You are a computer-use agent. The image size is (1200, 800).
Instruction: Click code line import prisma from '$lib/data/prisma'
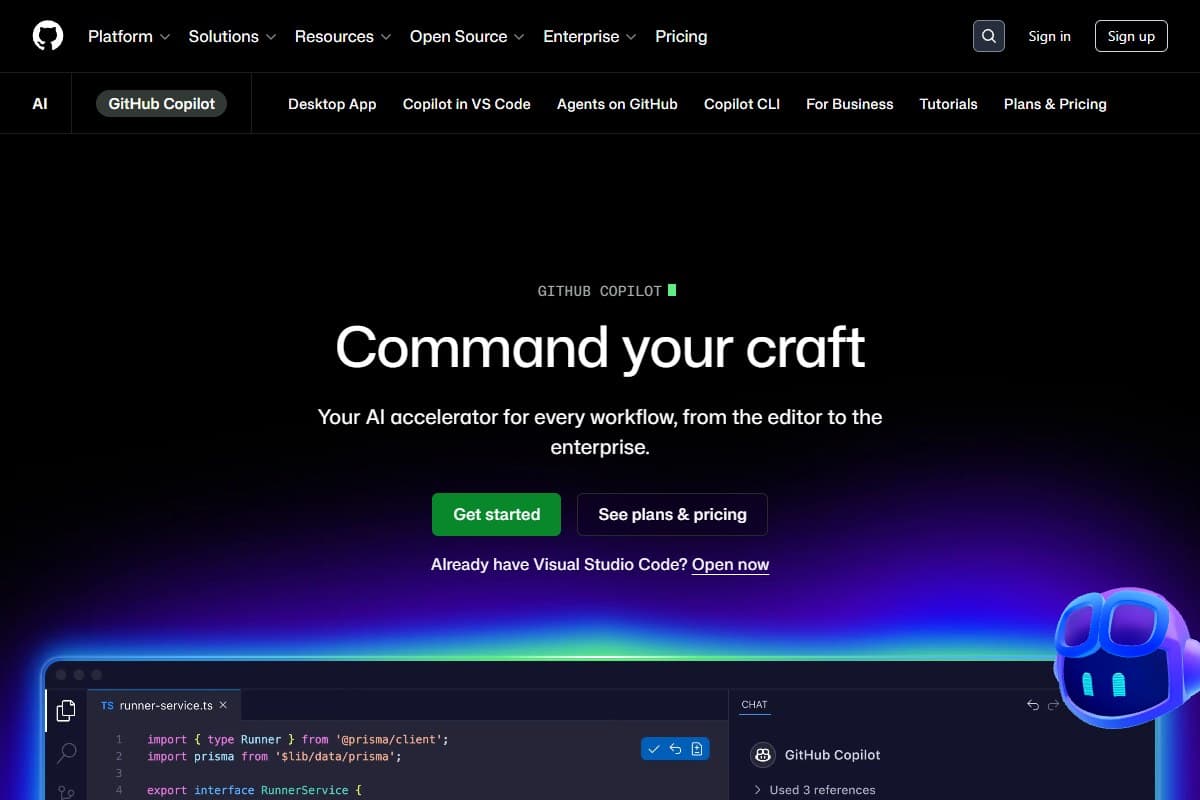[274, 757]
